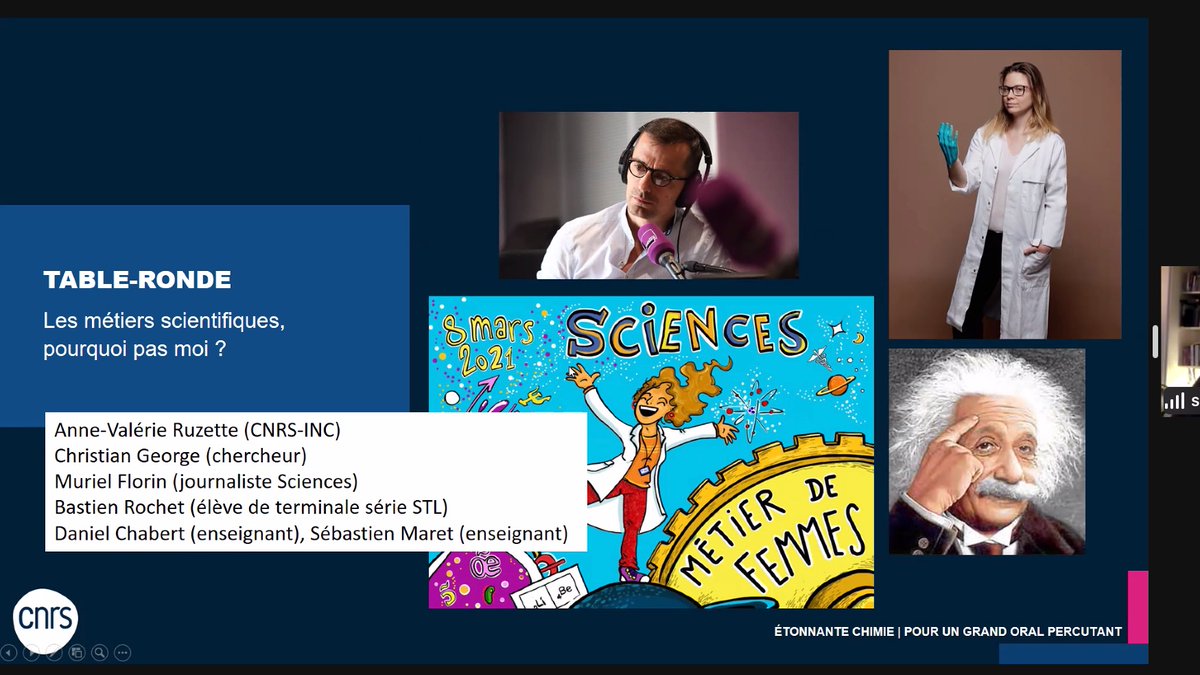Open the see all slides grid icon
Image resolution: width=1200 pixels, height=675 pixels.
[x=77, y=653]
